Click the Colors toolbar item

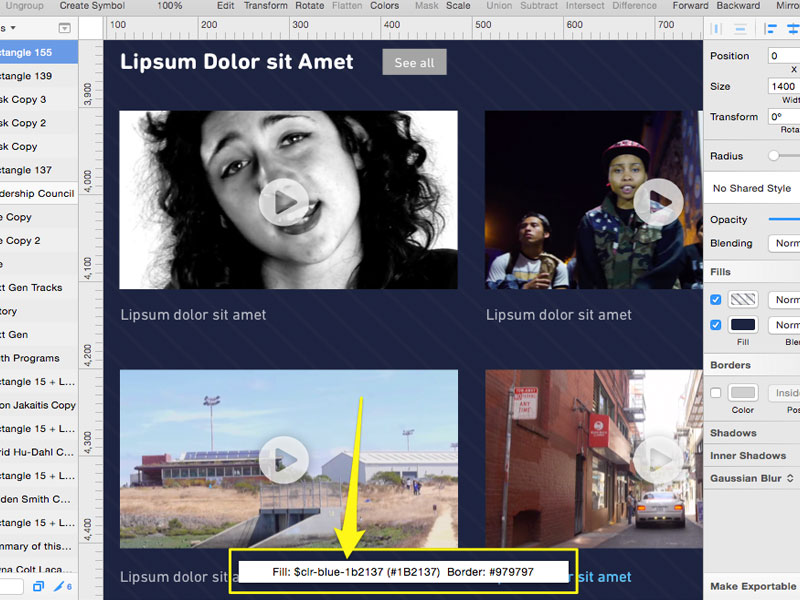click(x=385, y=6)
